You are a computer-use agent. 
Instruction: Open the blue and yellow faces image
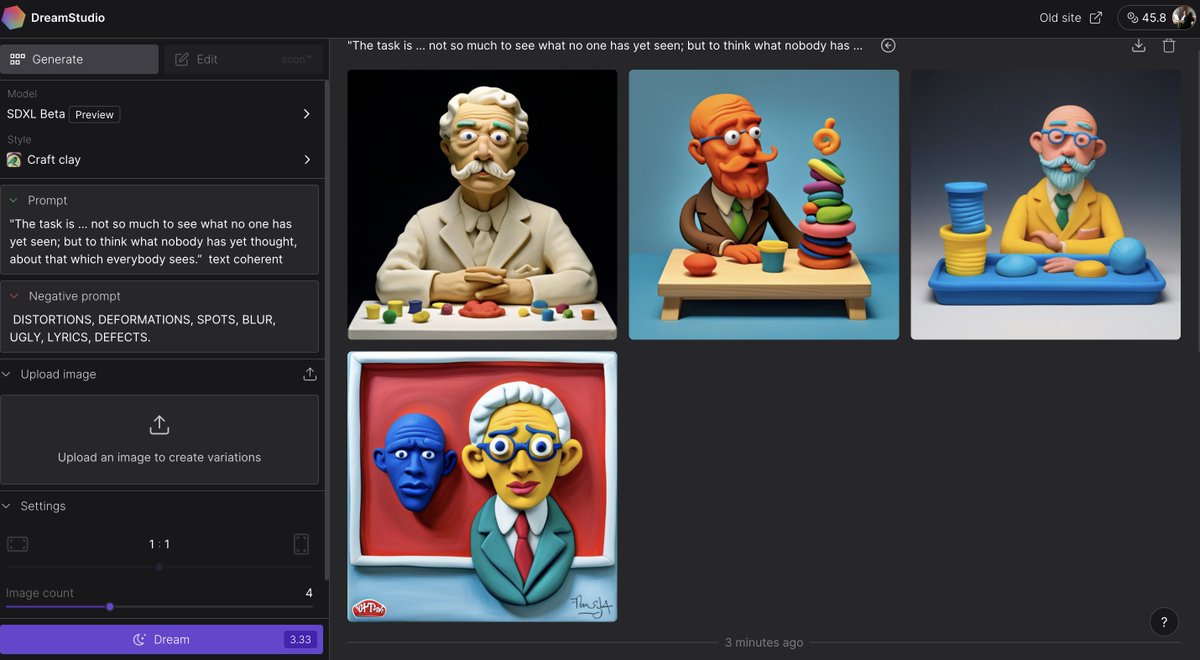point(482,486)
